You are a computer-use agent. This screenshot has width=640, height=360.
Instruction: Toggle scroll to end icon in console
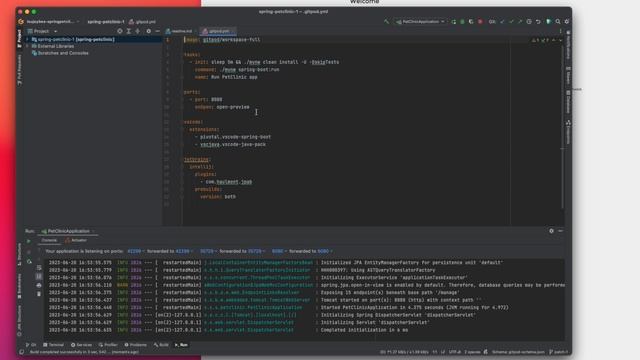[x=39, y=276]
